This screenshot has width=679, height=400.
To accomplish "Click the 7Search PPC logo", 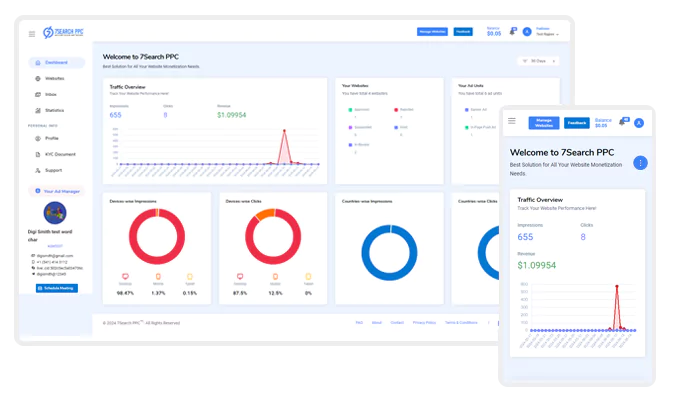I will click(63, 32).
